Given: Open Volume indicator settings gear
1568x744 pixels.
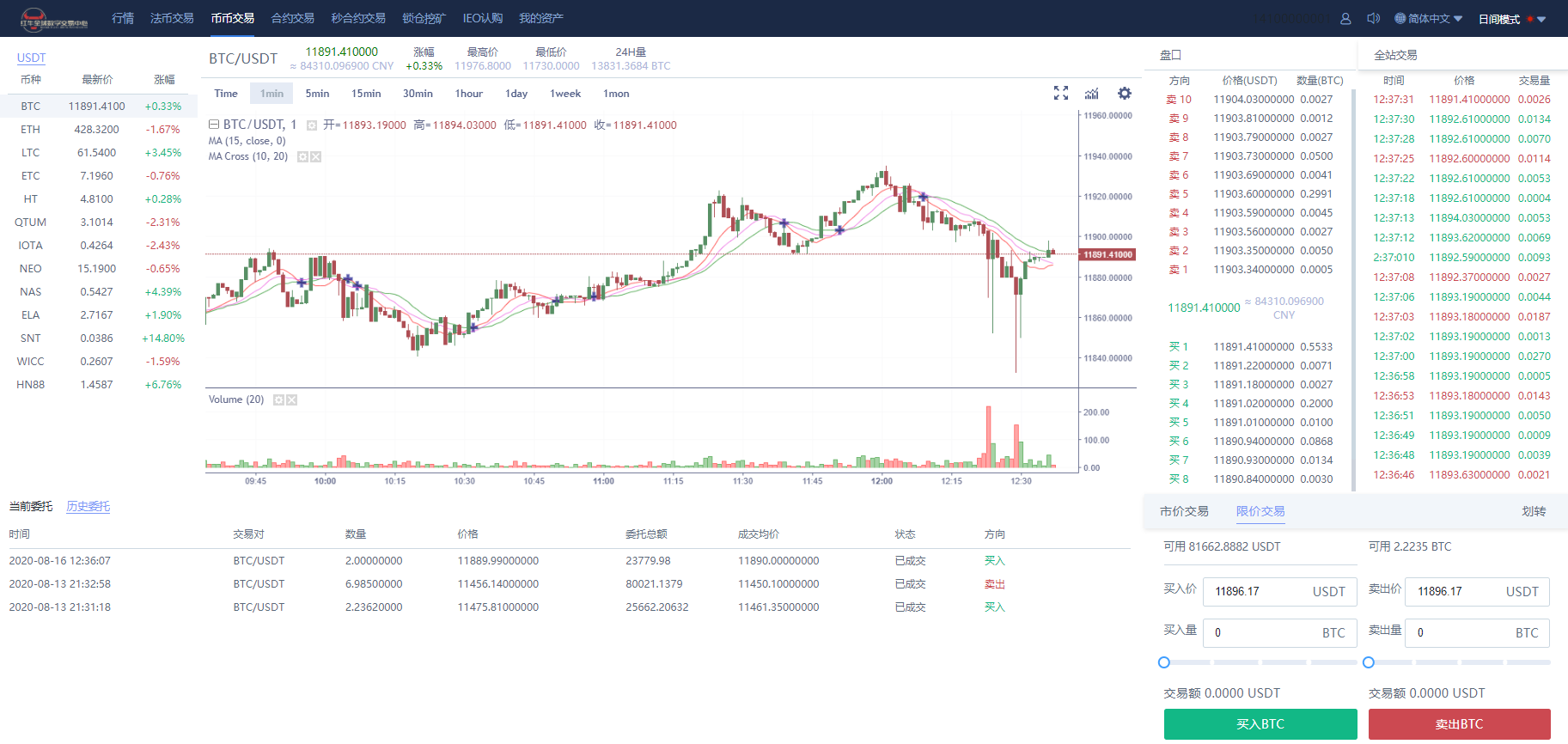Looking at the screenshot, I should (278, 399).
